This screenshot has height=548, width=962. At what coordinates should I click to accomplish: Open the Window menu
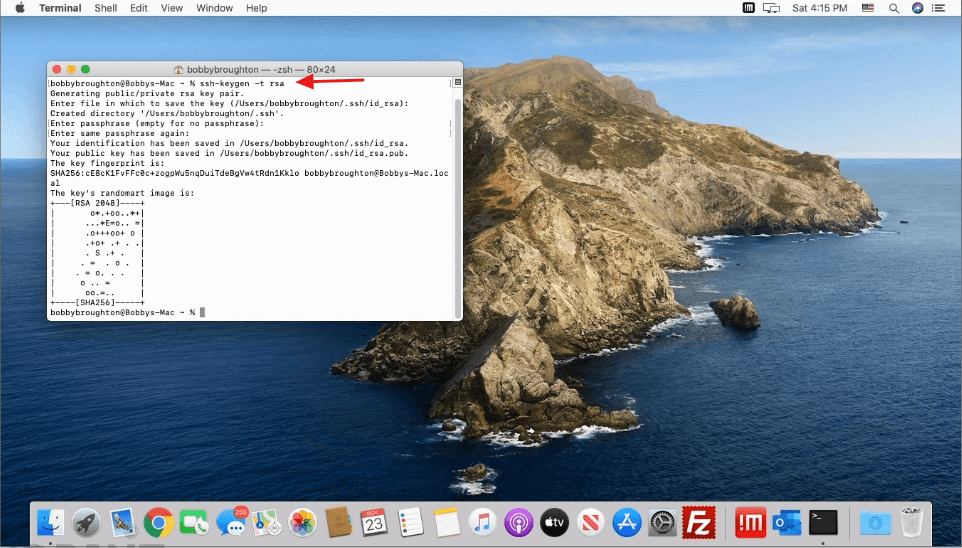tap(214, 8)
